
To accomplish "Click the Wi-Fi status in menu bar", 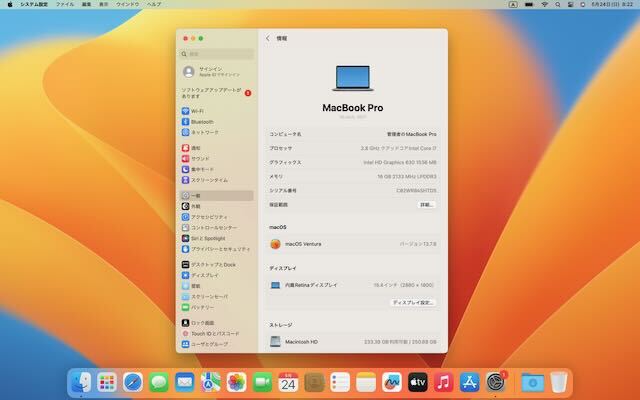I will click(544, 4).
